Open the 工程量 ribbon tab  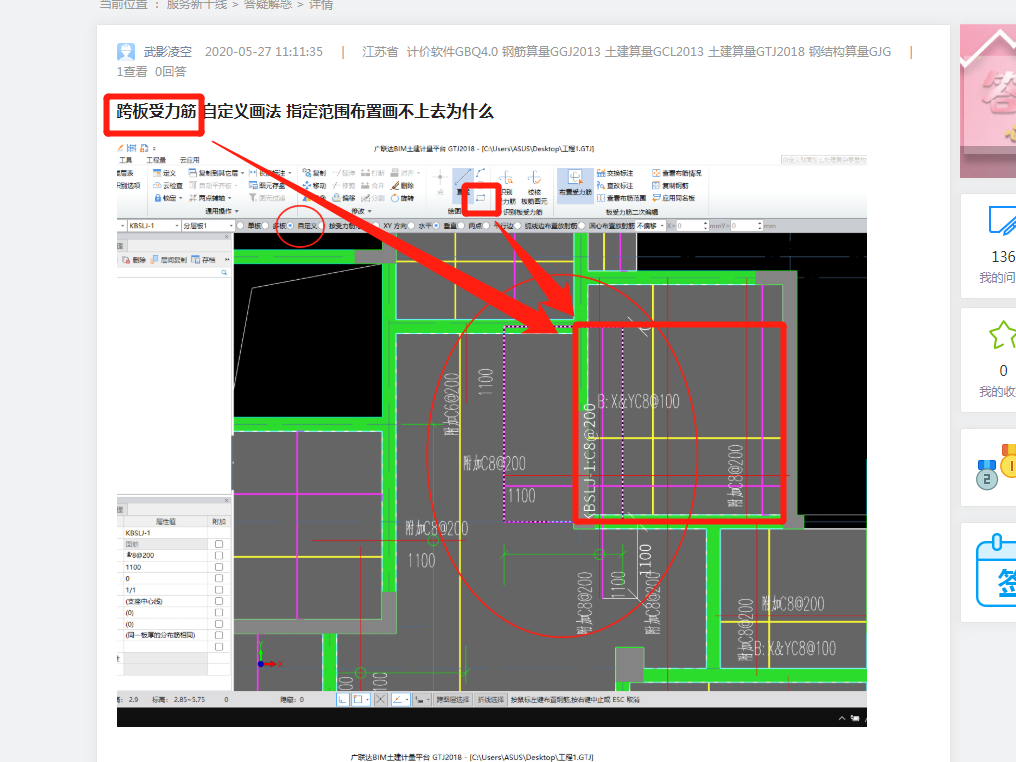coord(156,160)
